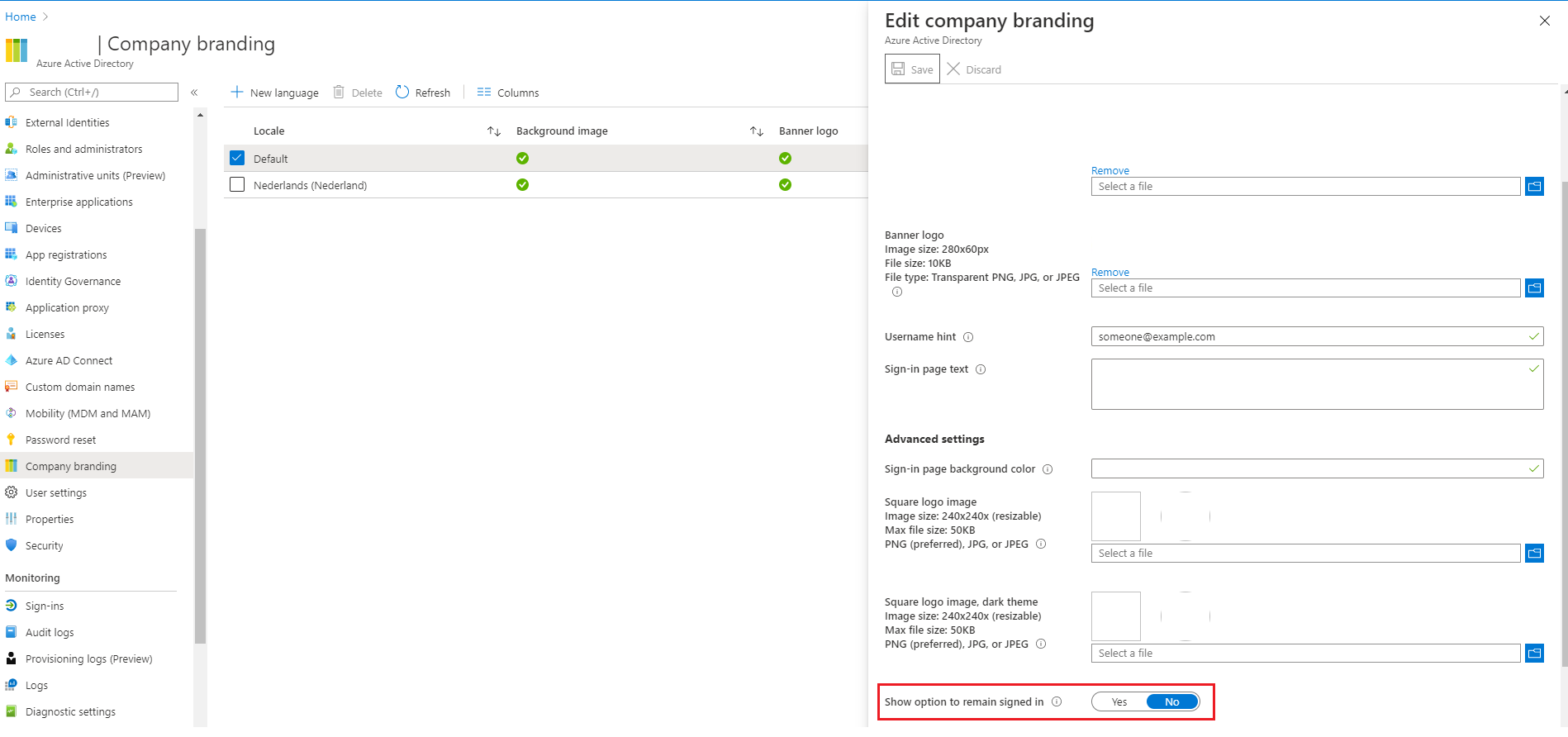Open Administrative units (Preview)

click(95, 175)
